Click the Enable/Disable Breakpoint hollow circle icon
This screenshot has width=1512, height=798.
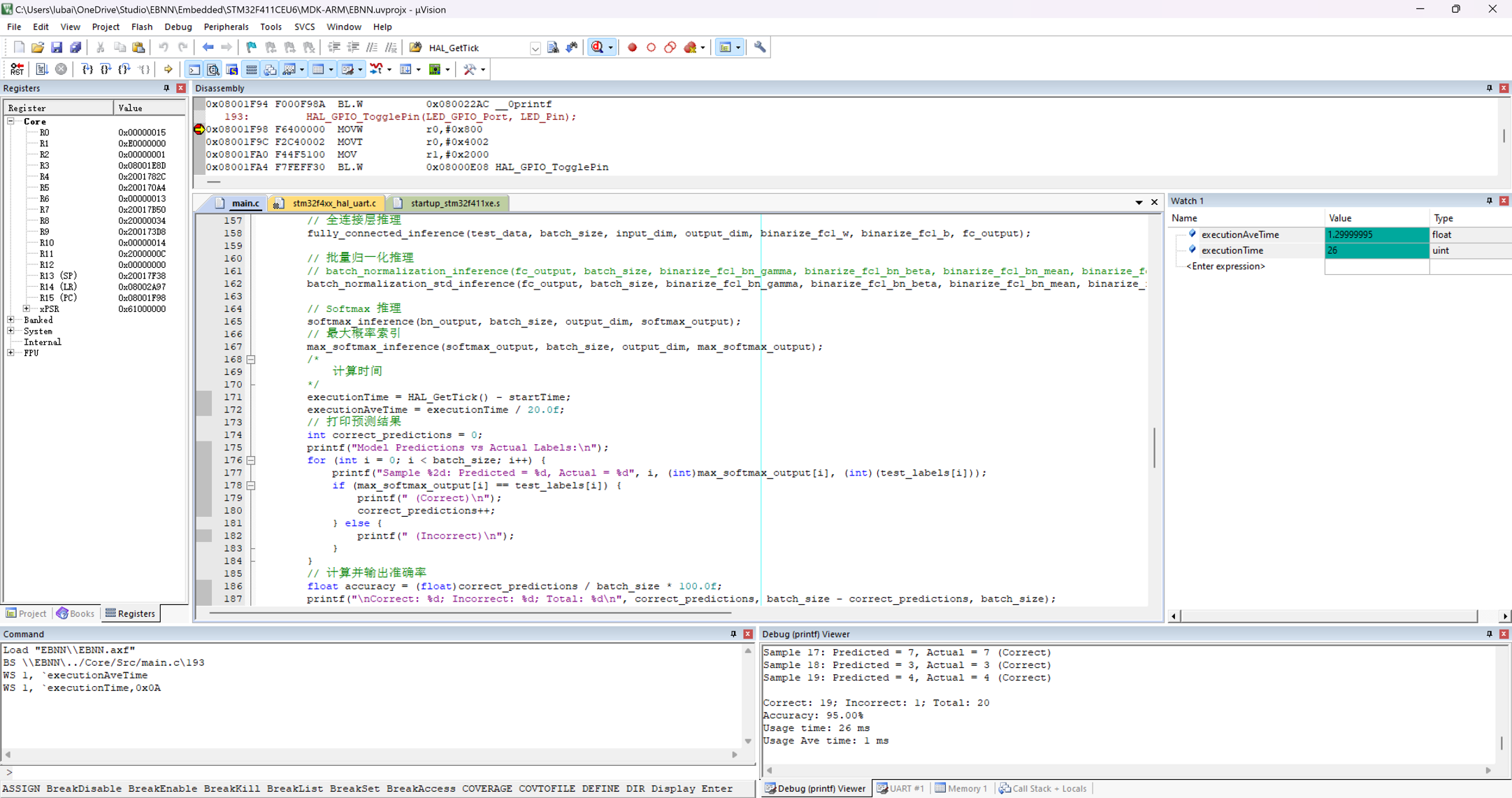(651, 48)
